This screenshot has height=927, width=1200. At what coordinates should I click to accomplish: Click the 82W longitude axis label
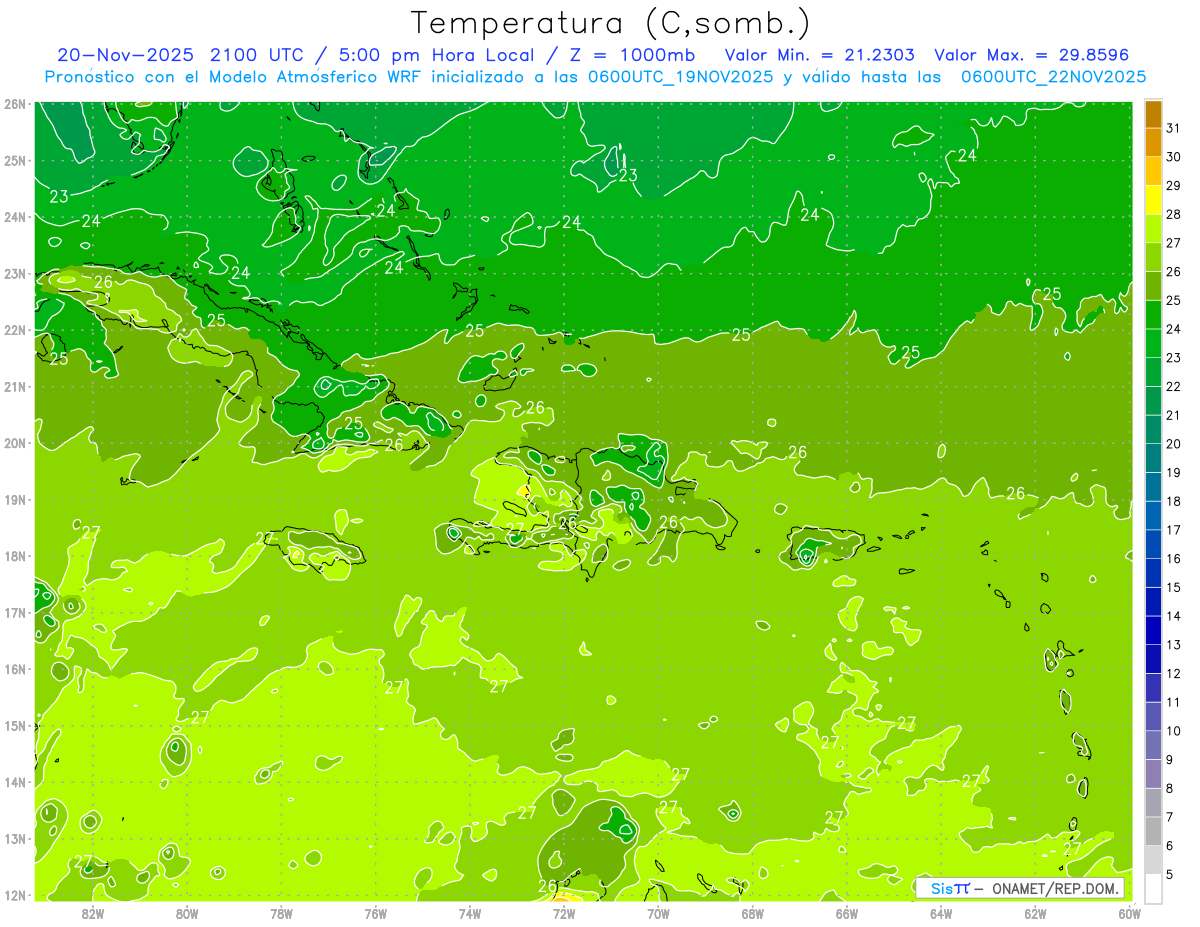(92, 913)
